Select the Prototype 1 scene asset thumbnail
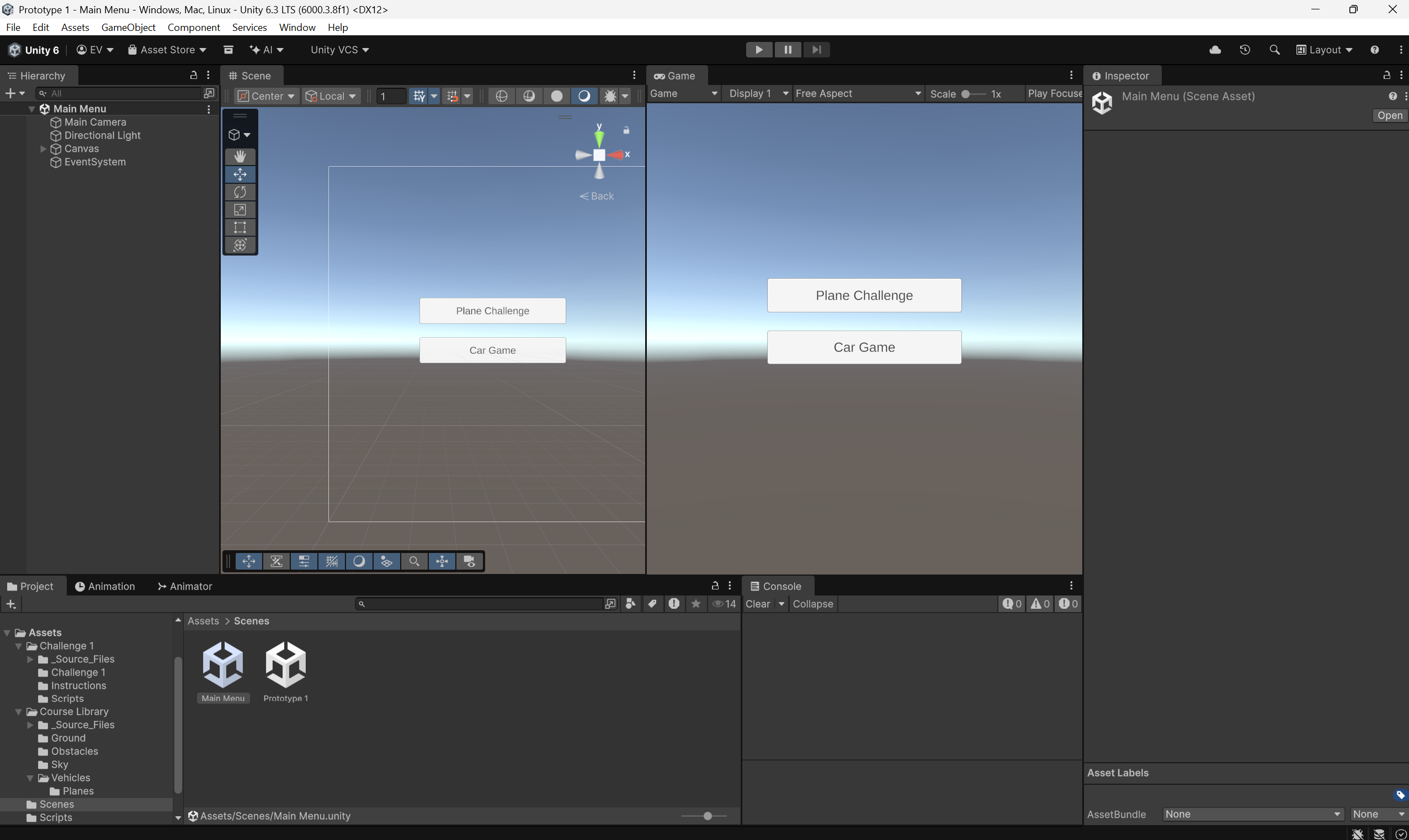 [x=286, y=664]
